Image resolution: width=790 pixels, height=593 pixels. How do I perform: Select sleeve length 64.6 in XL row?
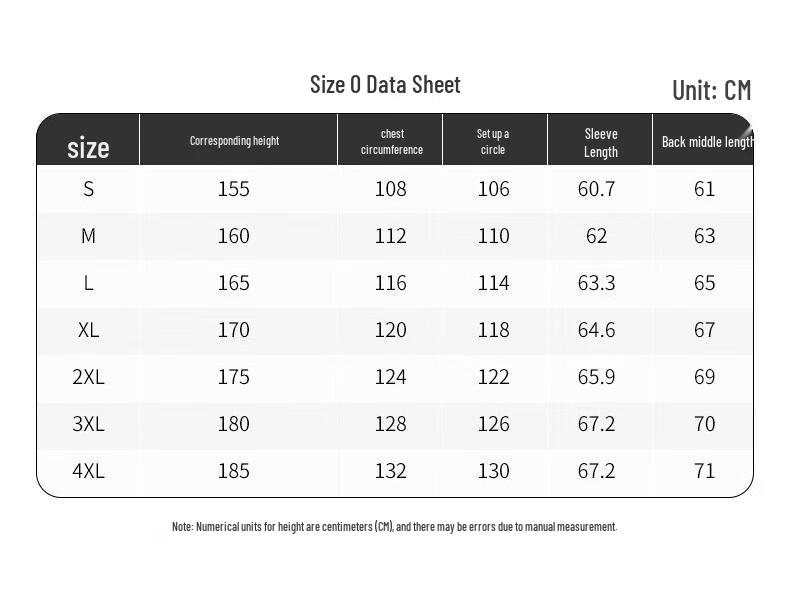tap(596, 330)
